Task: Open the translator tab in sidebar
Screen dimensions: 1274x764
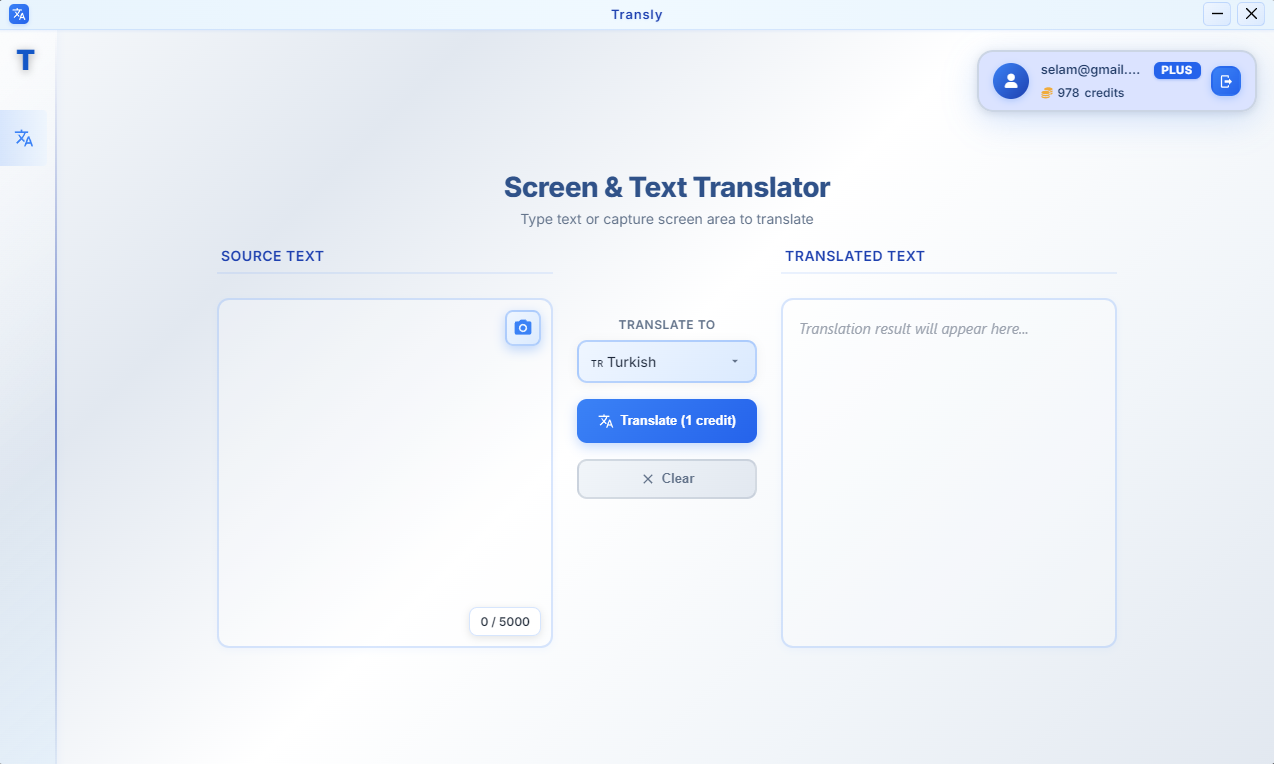Action: click(x=24, y=138)
